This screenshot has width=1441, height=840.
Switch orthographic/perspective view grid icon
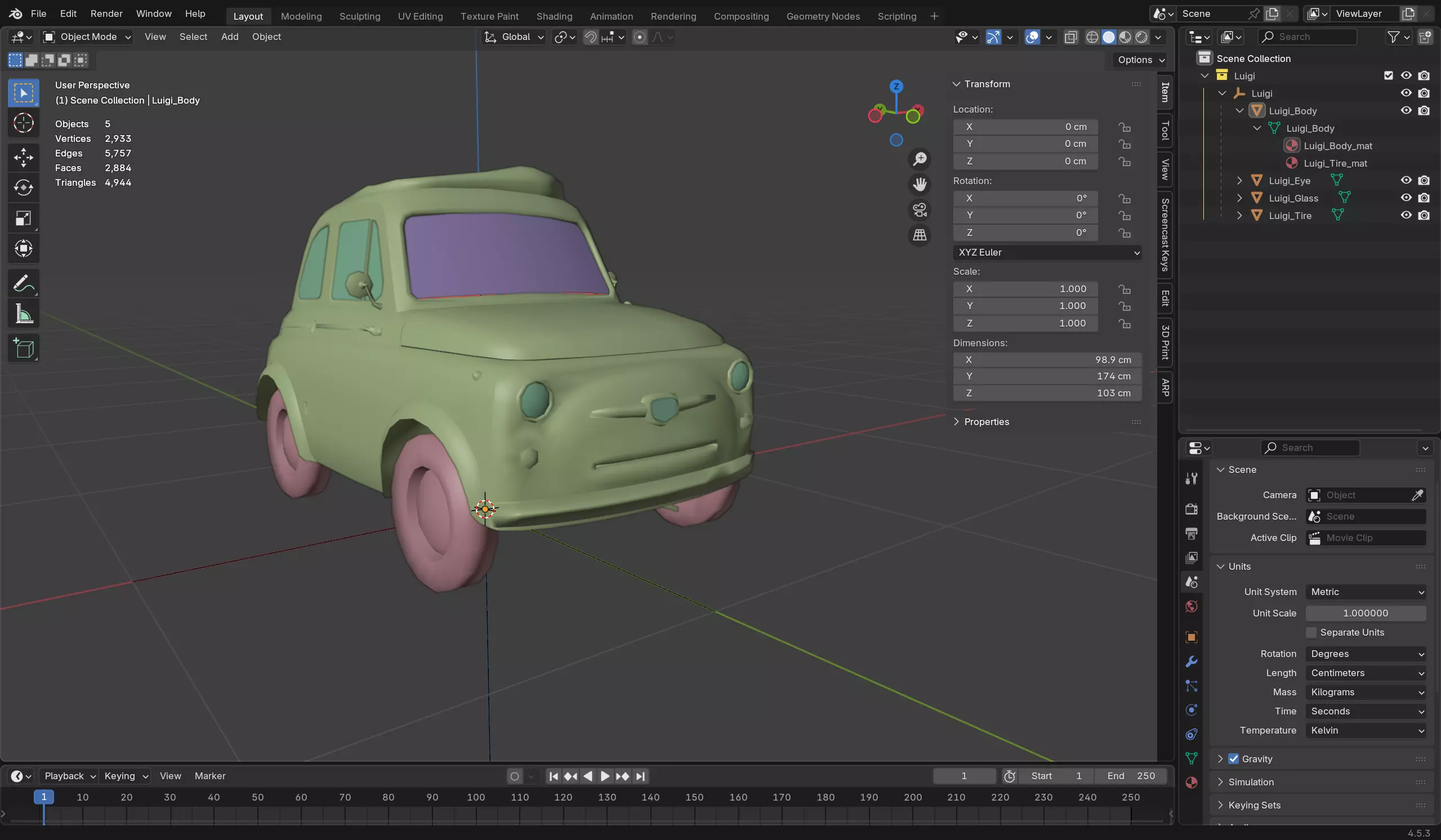point(920,235)
